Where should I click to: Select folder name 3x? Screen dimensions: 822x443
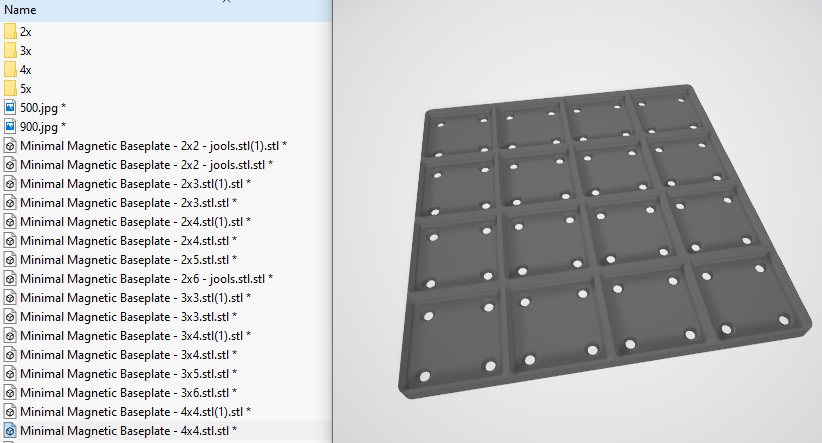[26, 51]
